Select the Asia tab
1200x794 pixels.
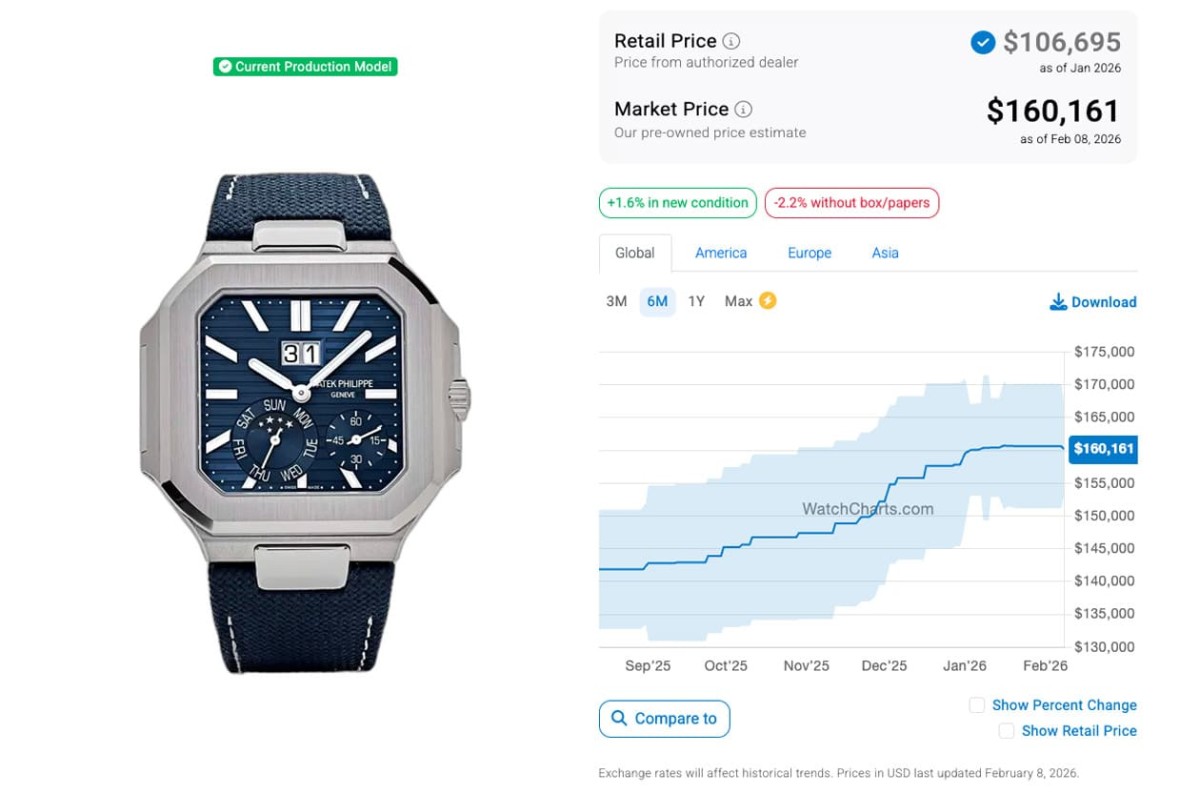885,253
